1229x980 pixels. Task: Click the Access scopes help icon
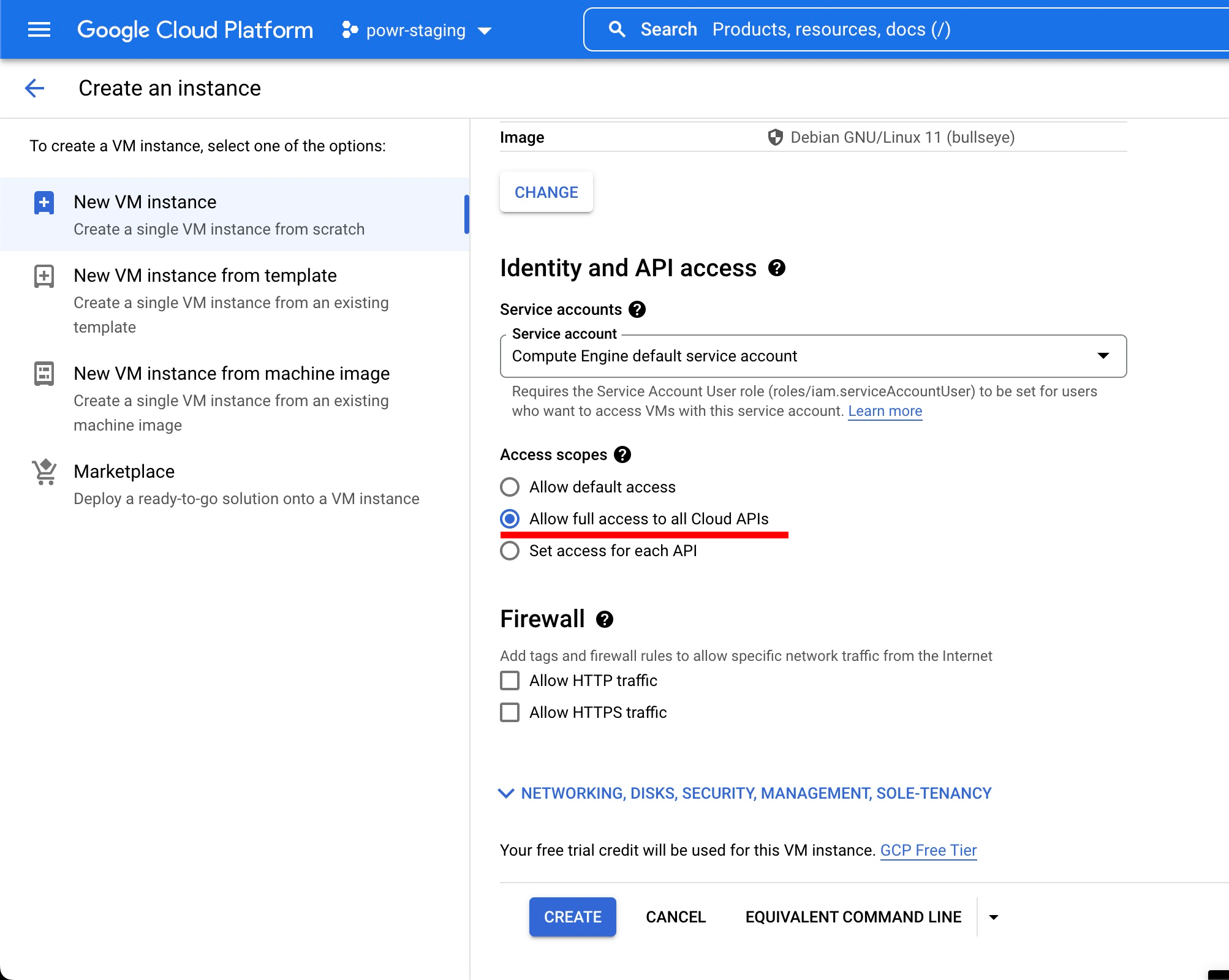(622, 454)
